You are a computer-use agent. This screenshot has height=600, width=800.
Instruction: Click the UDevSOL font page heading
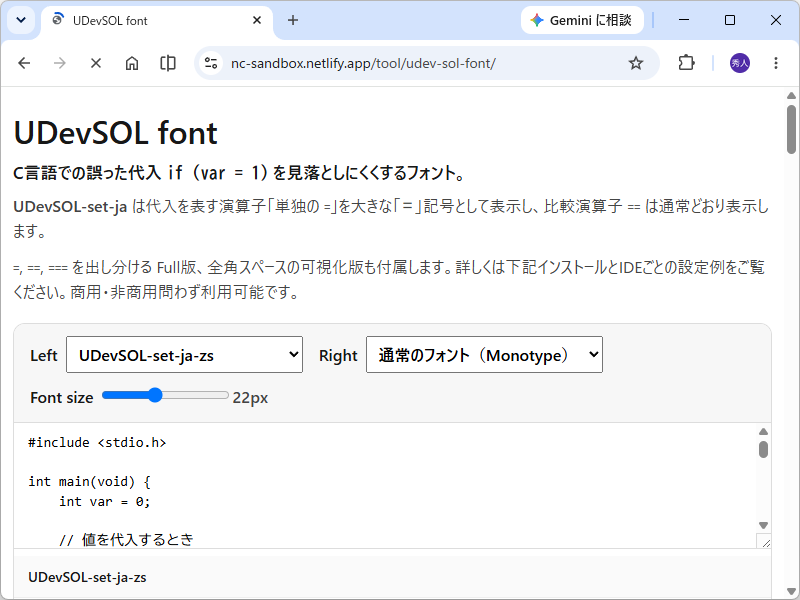point(115,134)
